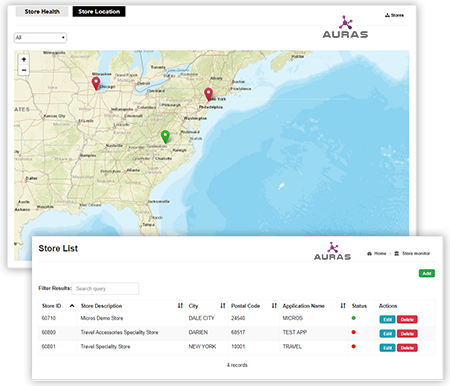Click the TEST APP application name

[x=295, y=333]
